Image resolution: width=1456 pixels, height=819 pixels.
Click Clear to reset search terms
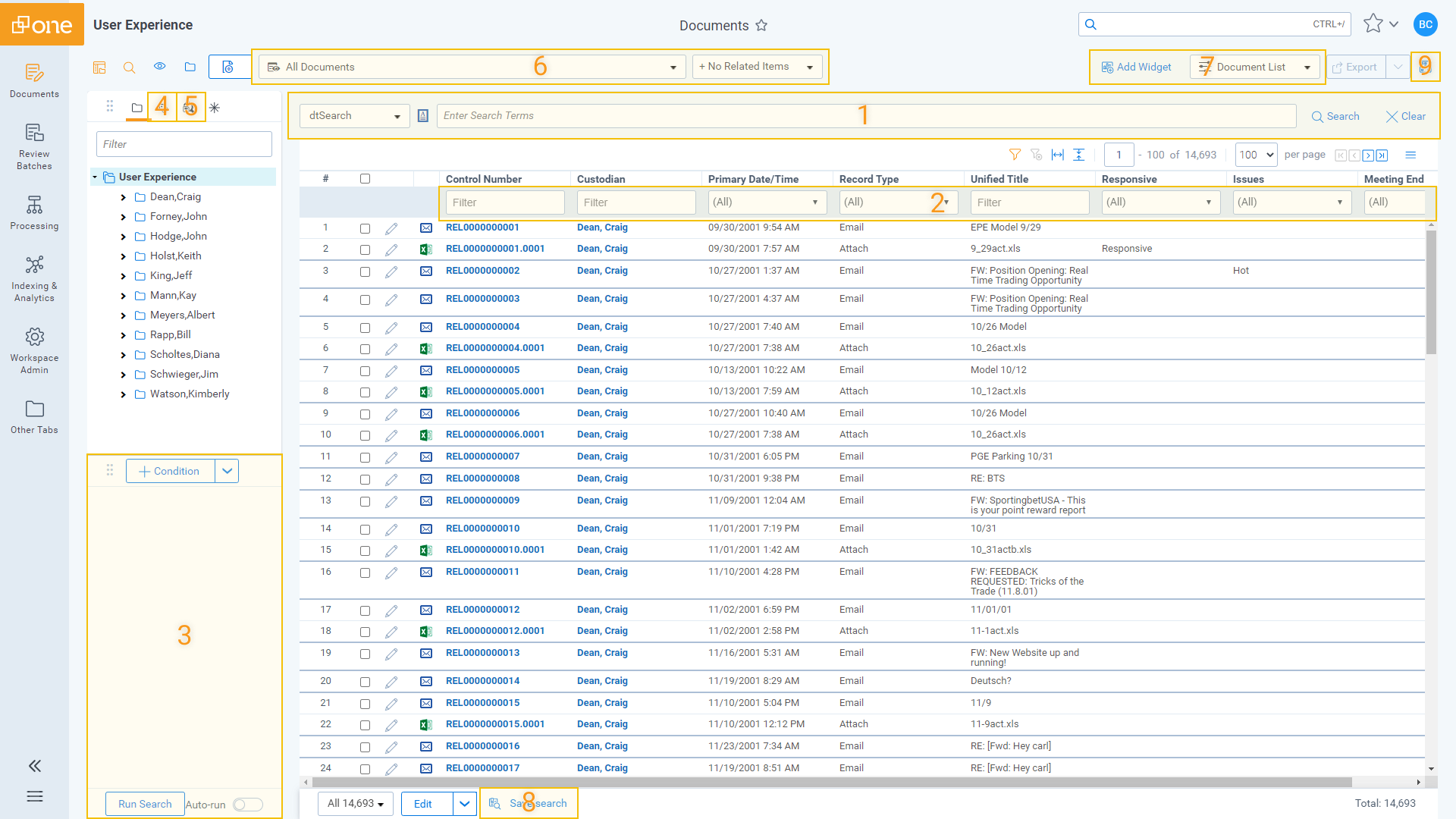1405,117
